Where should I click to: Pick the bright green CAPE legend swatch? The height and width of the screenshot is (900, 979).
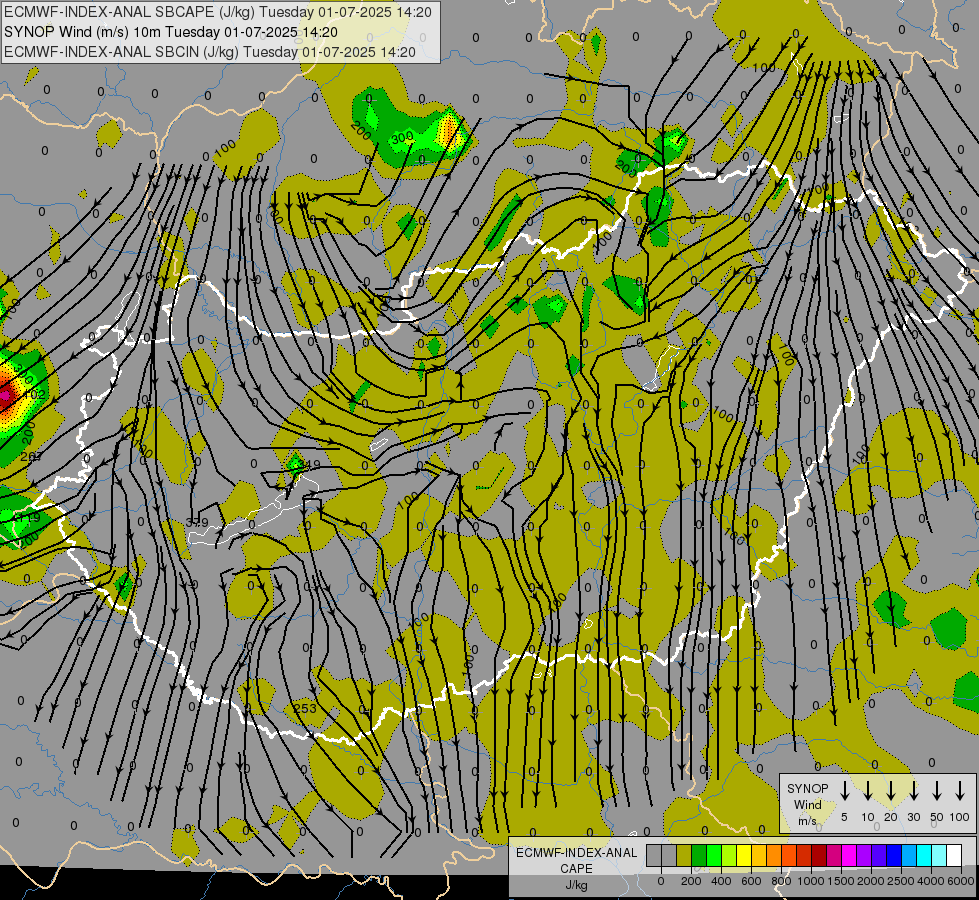pyautogui.click(x=714, y=855)
